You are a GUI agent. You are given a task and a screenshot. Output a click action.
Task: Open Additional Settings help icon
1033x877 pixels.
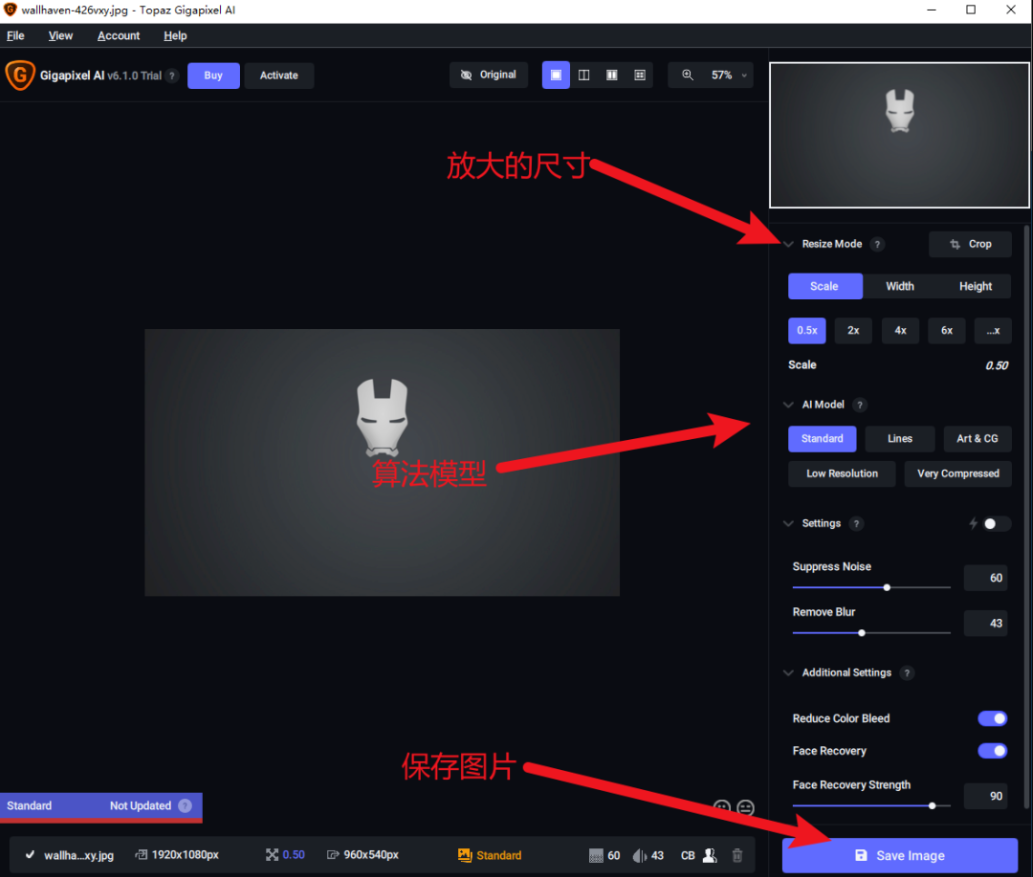(x=907, y=673)
